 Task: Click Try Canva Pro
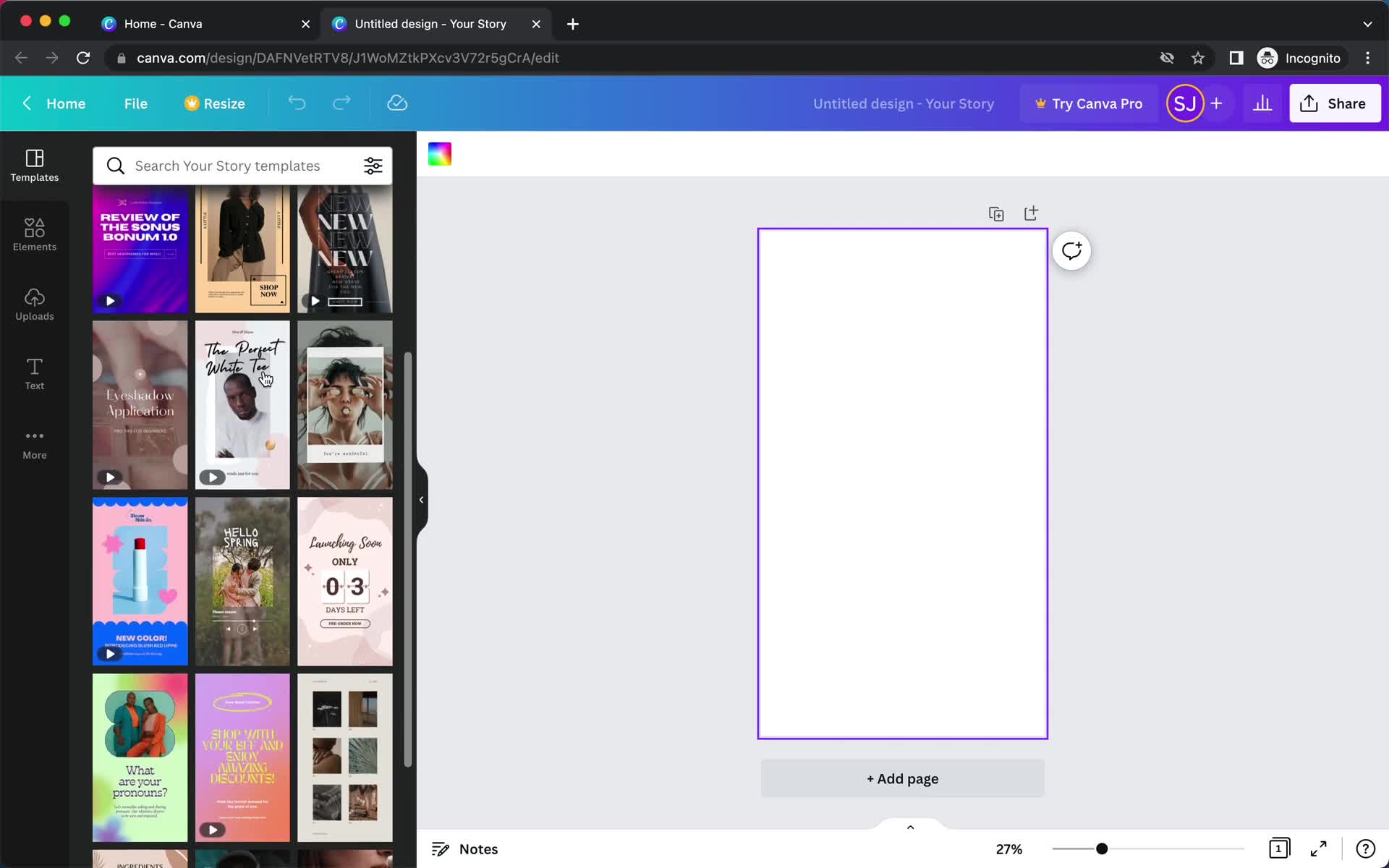pos(1089,103)
